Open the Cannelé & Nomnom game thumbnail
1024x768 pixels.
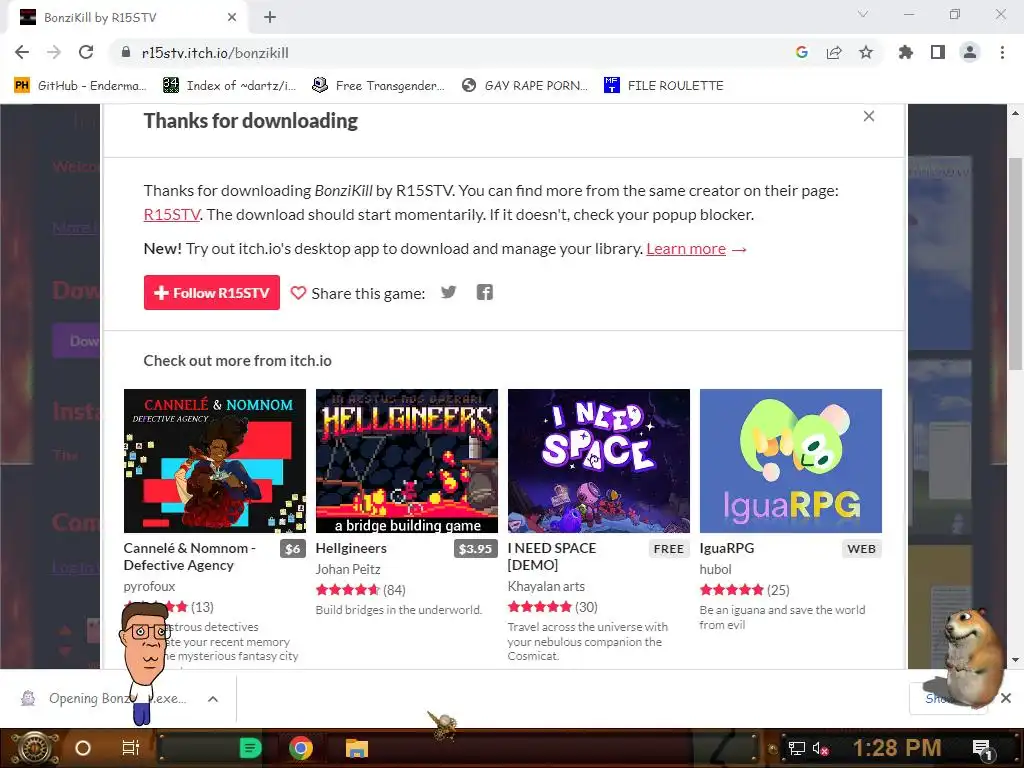pos(215,461)
